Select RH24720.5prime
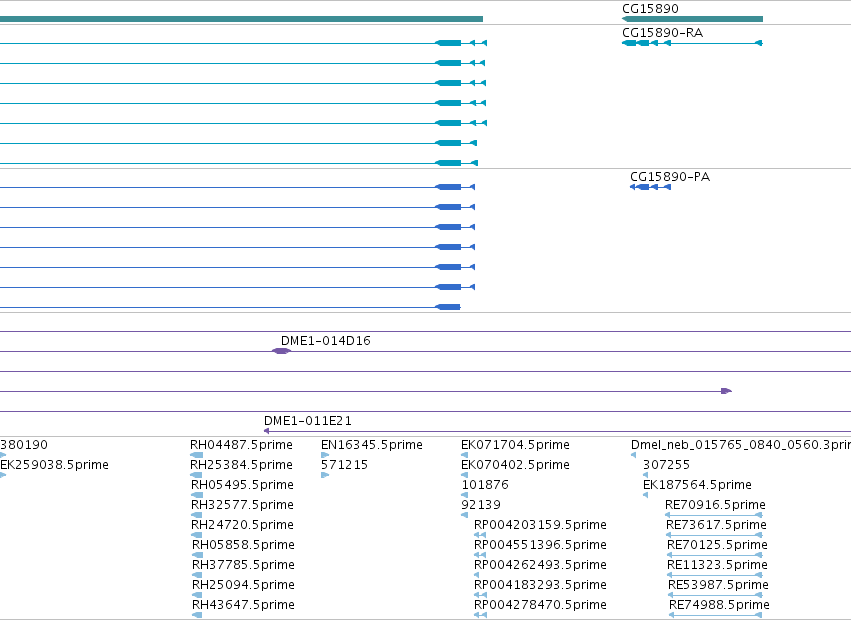851x620 pixels. 242,524
